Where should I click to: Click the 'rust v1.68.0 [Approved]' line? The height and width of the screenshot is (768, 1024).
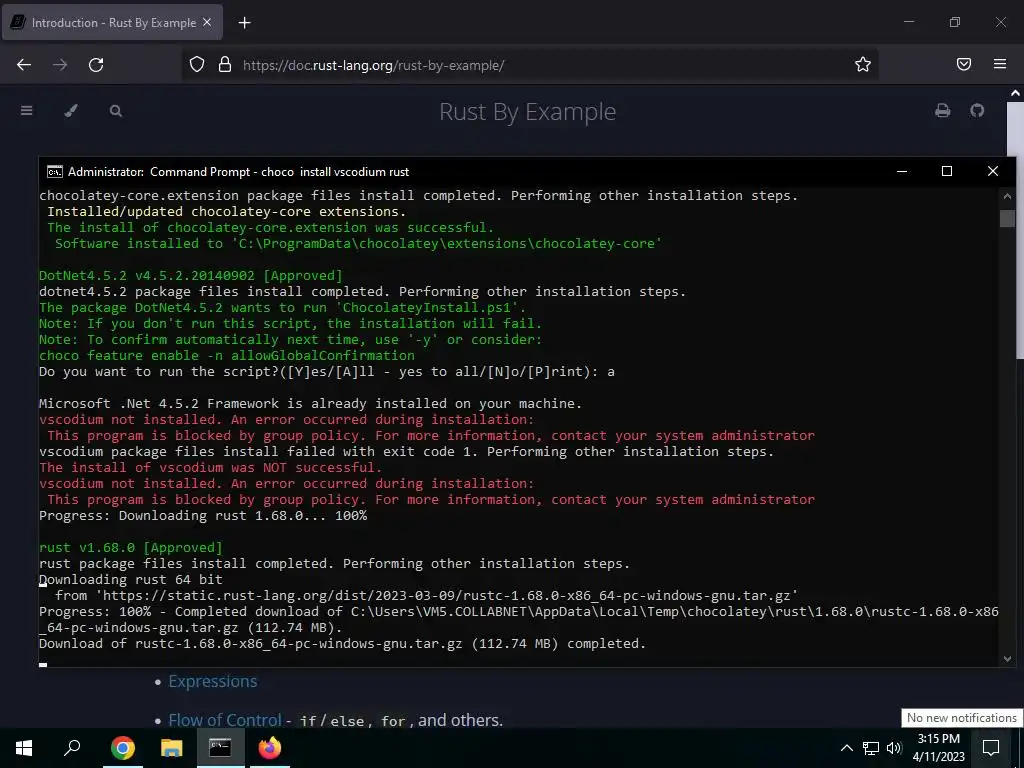[x=131, y=547]
